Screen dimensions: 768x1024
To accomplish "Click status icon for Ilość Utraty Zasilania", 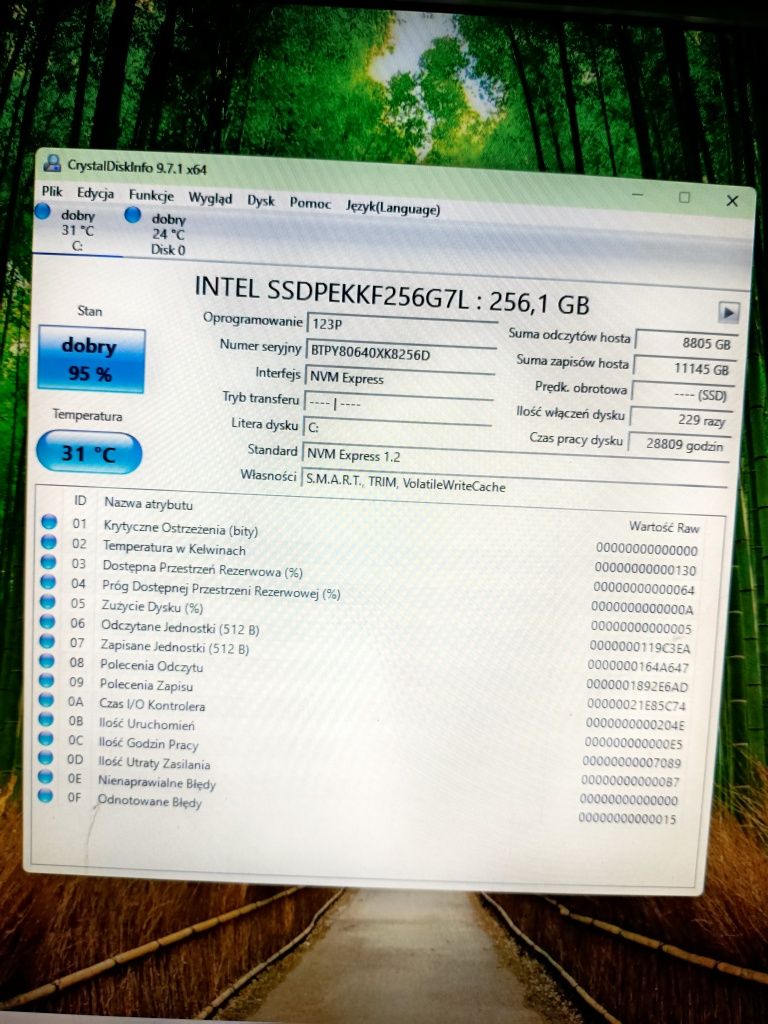I will 45,757.
